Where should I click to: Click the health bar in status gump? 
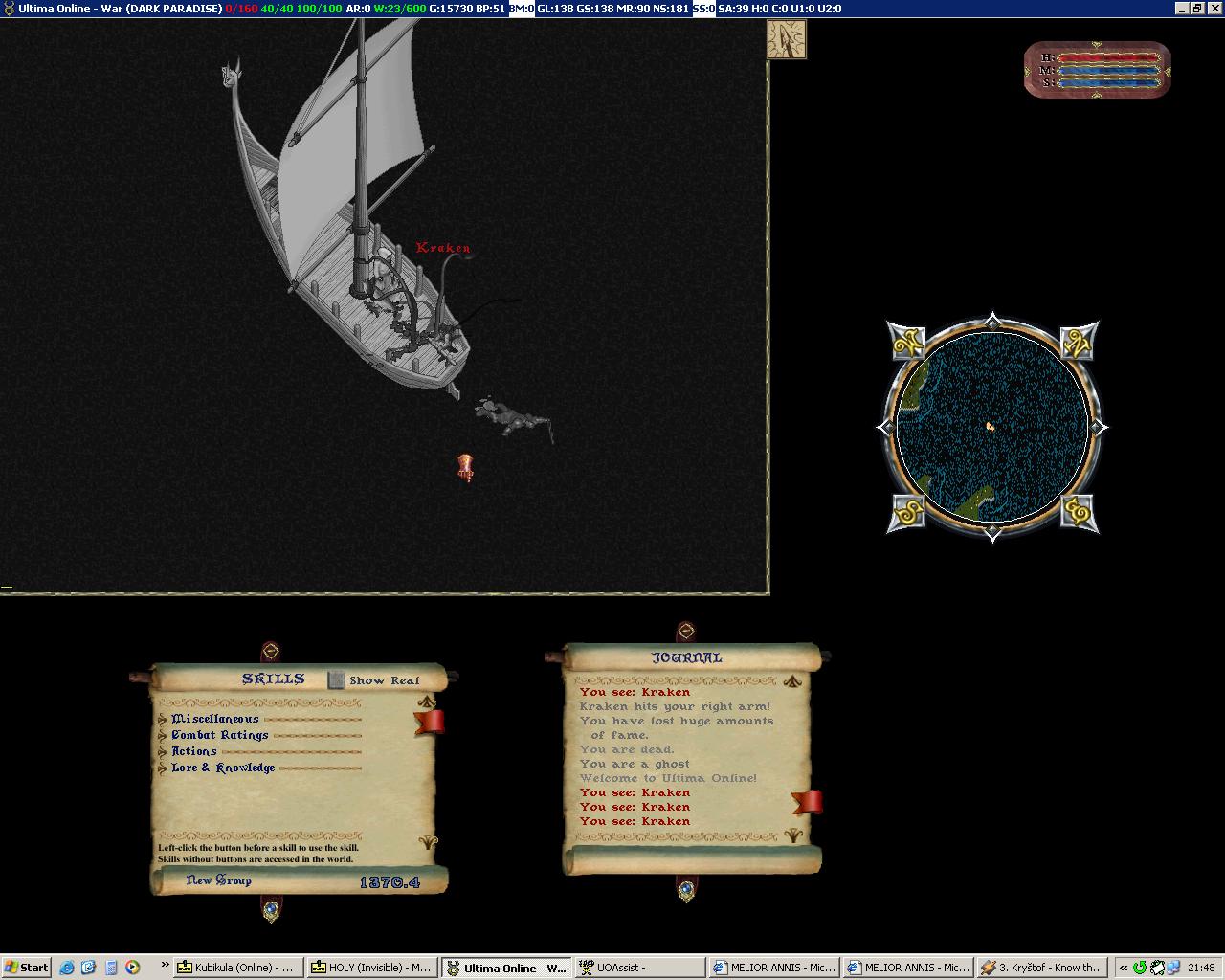click(1109, 58)
